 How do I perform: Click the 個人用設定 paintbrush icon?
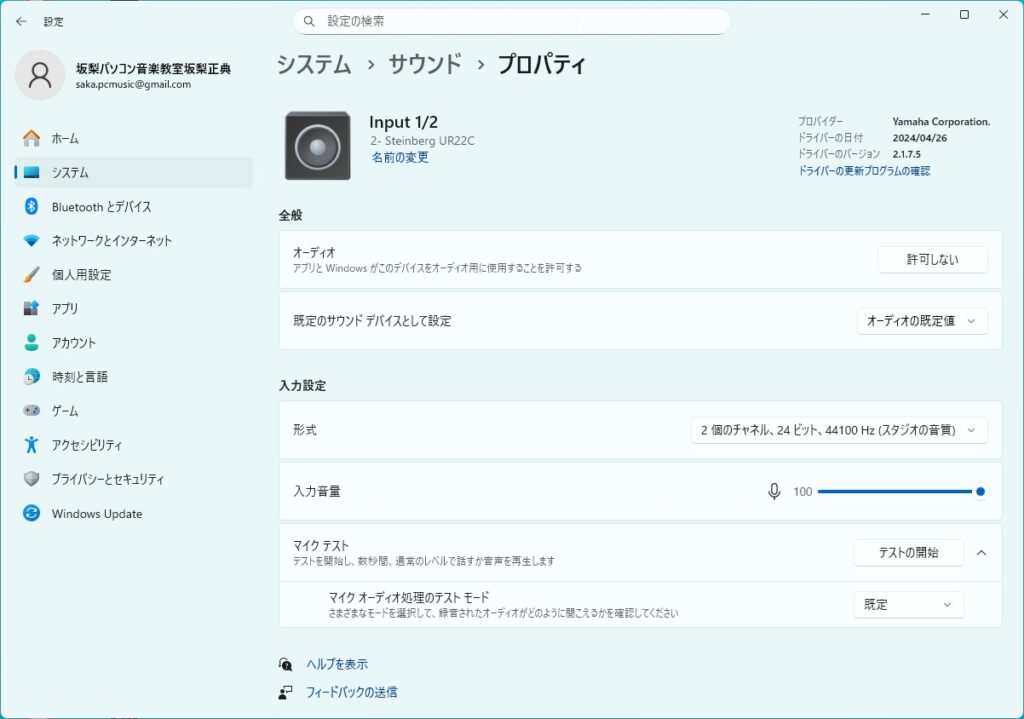click(x=32, y=275)
